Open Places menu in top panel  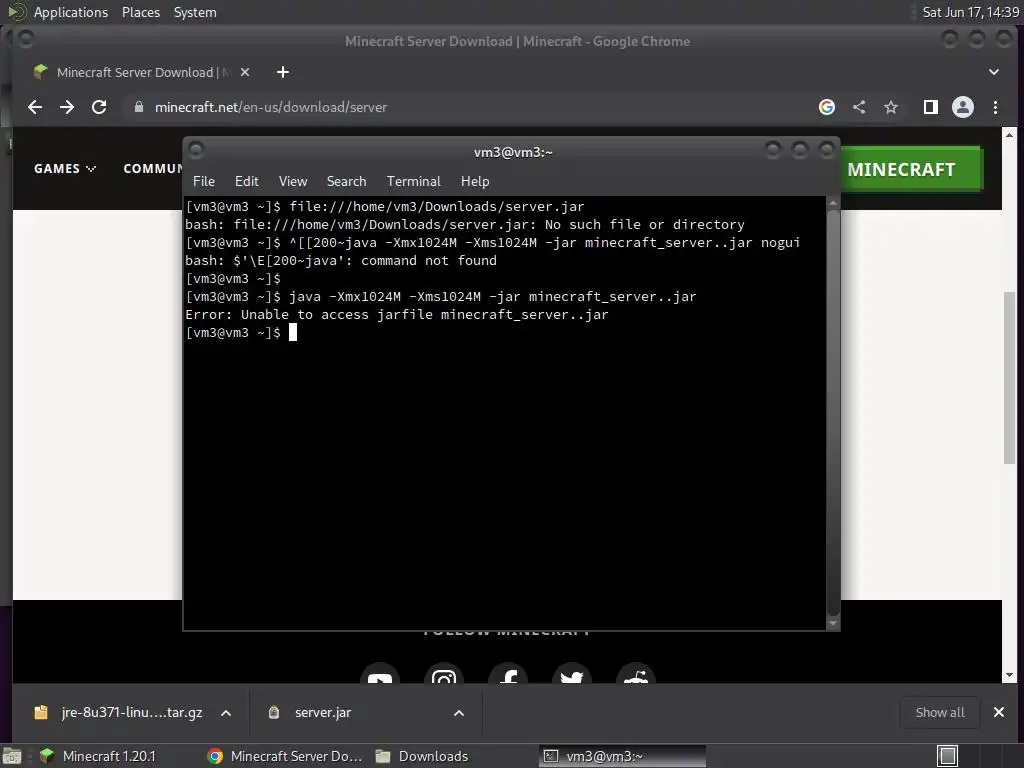pos(140,12)
